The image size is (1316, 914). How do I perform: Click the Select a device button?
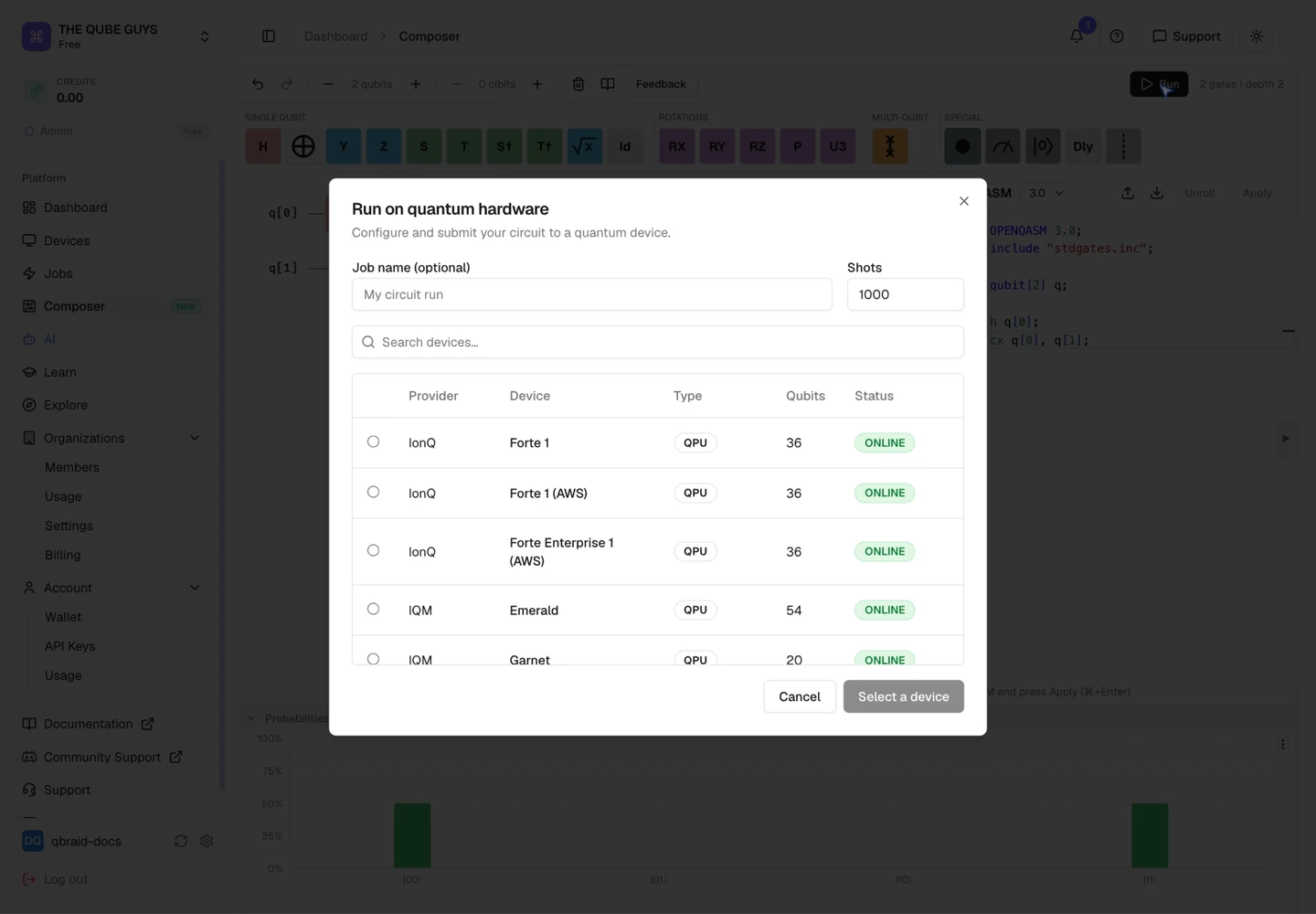[903, 696]
